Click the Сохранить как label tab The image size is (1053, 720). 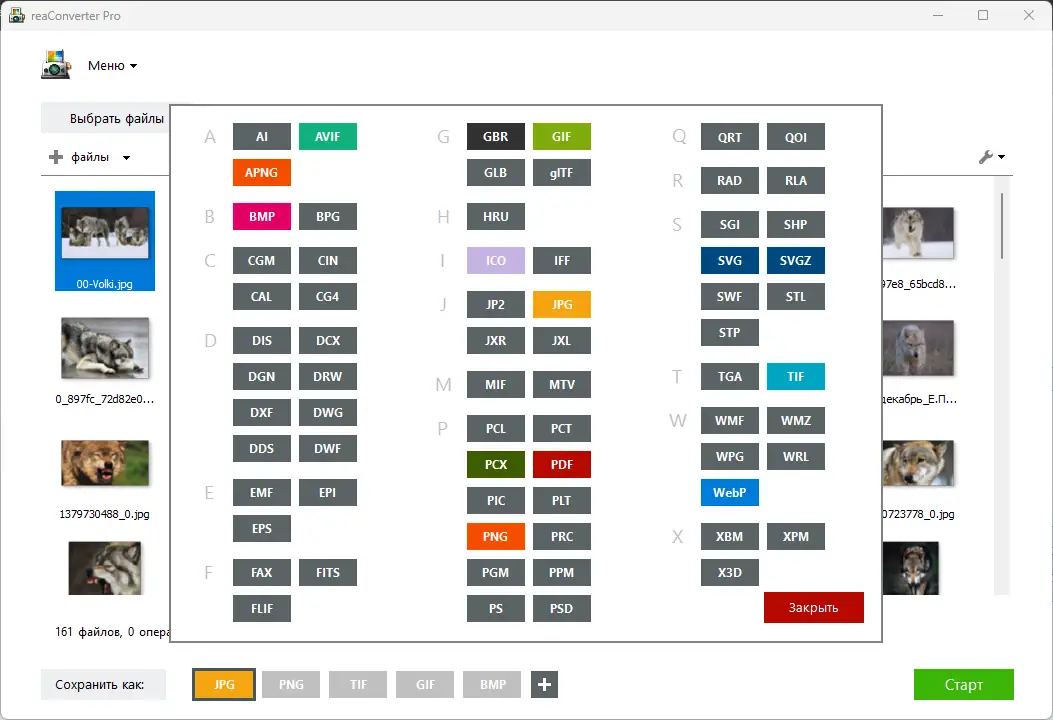pyautogui.click(x=99, y=684)
